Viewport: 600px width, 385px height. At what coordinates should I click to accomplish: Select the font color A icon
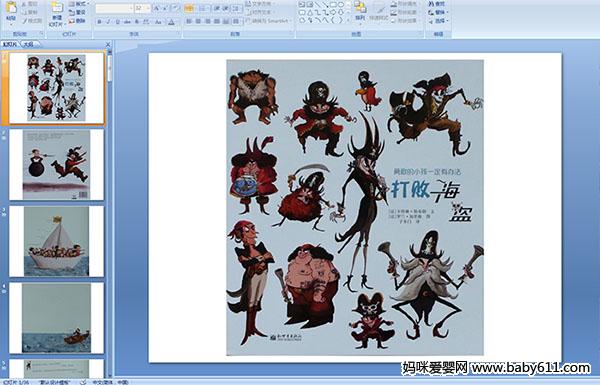point(171,22)
